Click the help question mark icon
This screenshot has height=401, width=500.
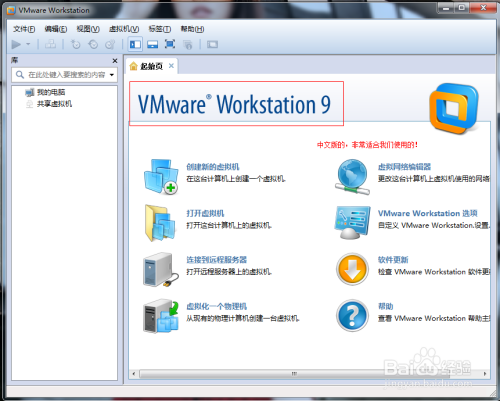click(352, 315)
